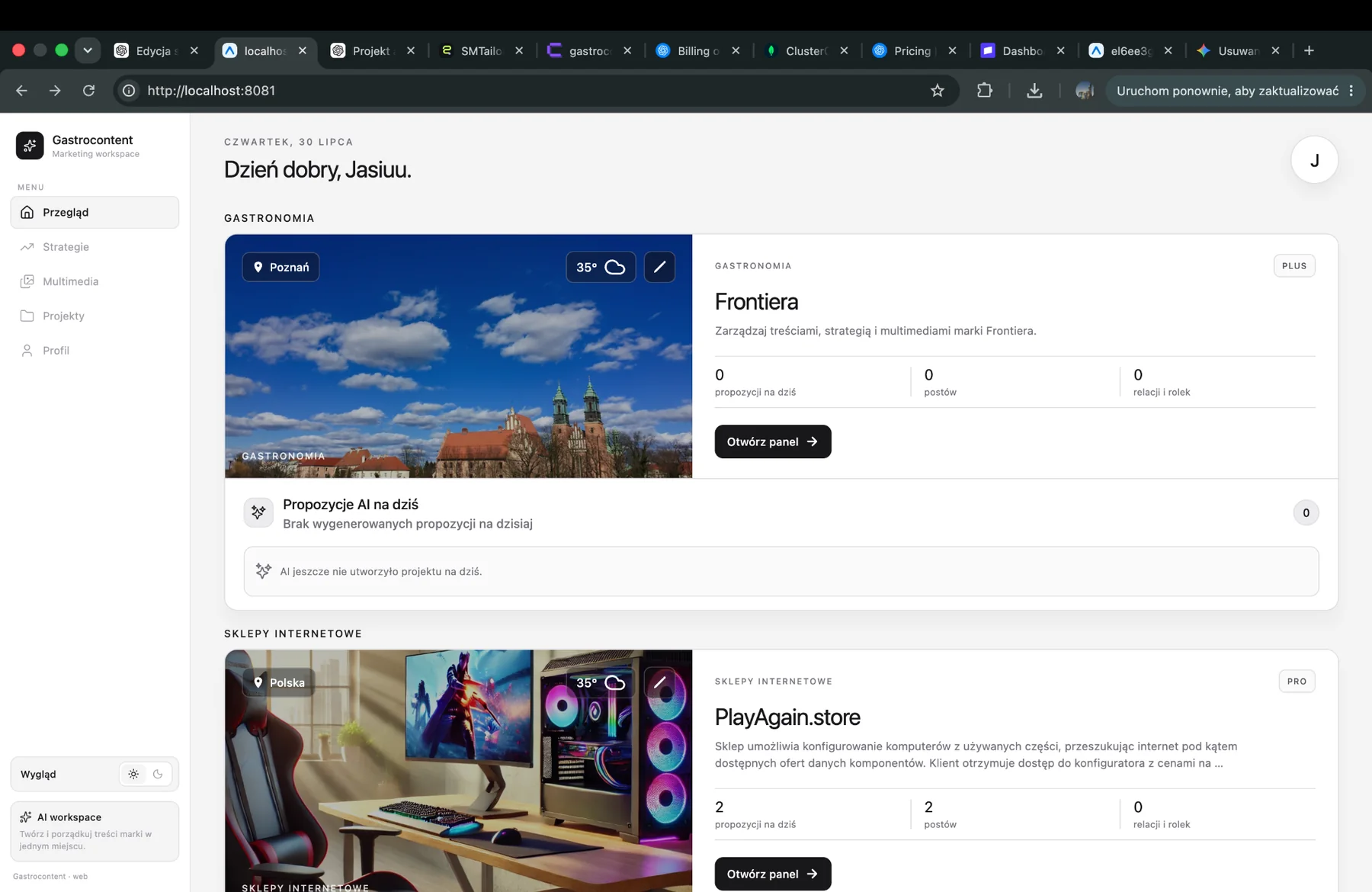Click the PlayAgain.store heading
This screenshot has width=1372, height=892.
787,717
